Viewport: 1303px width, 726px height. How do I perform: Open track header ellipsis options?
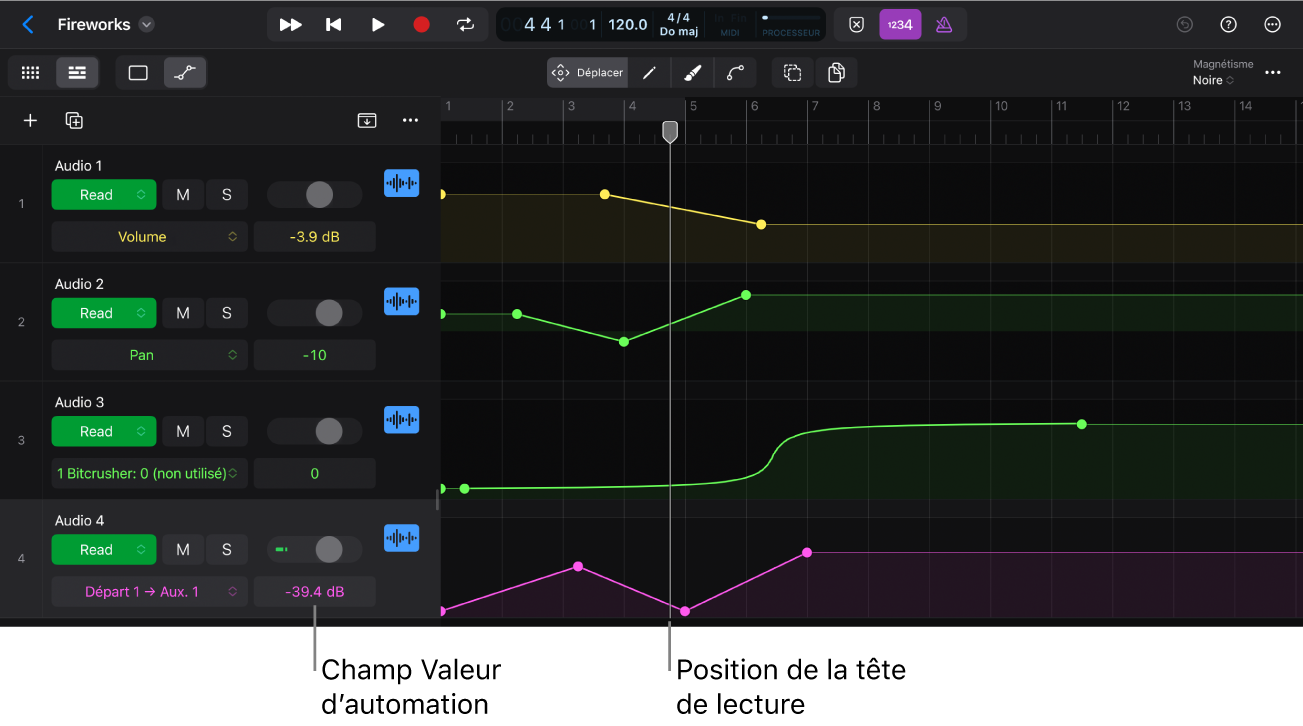pos(410,121)
